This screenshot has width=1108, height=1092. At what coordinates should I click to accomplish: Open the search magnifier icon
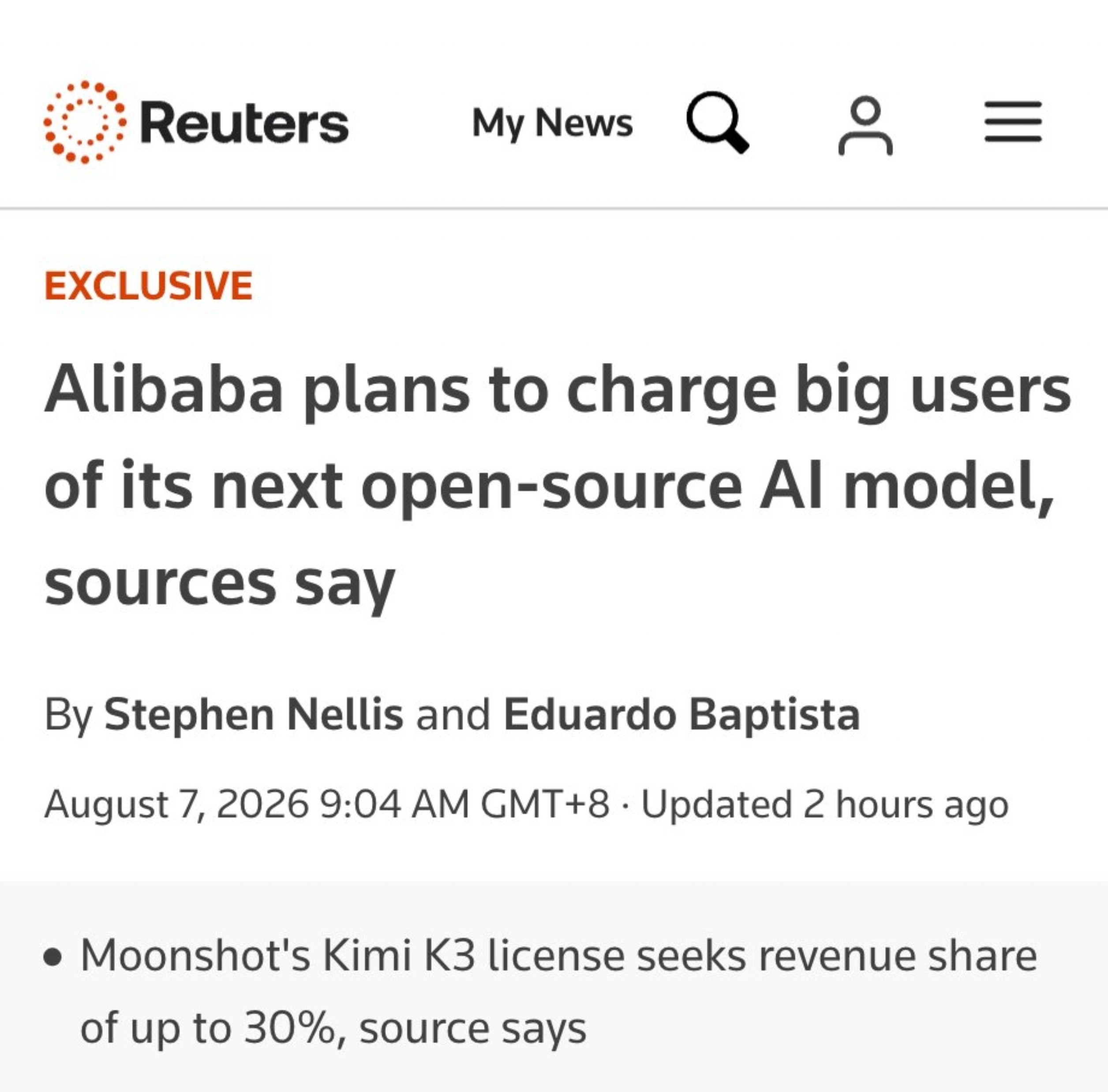click(x=717, y=122)
